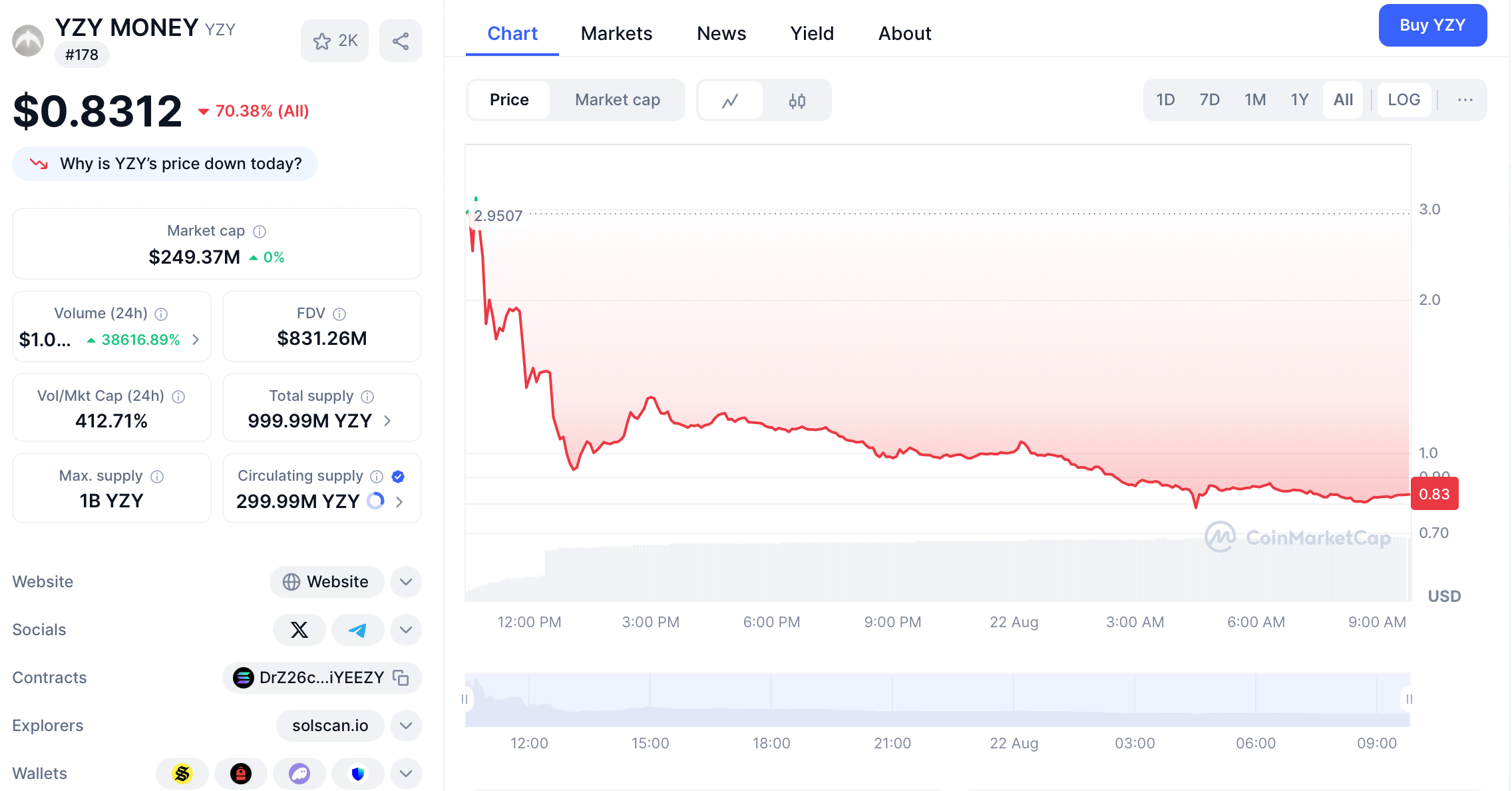Click the share icon button
Image resolution: width=1512 pixels, height=791 pixels.
click(400, 41)
